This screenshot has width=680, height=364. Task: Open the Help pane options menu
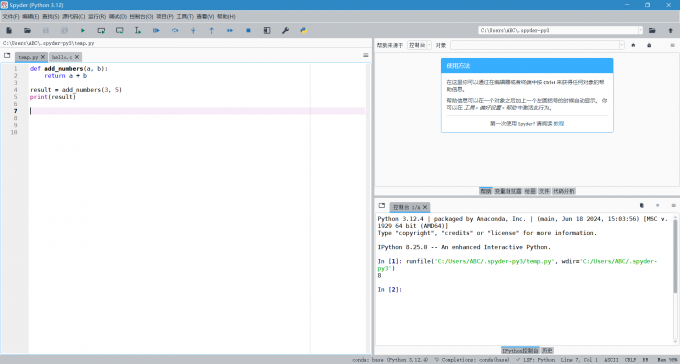tap(673, 45)
